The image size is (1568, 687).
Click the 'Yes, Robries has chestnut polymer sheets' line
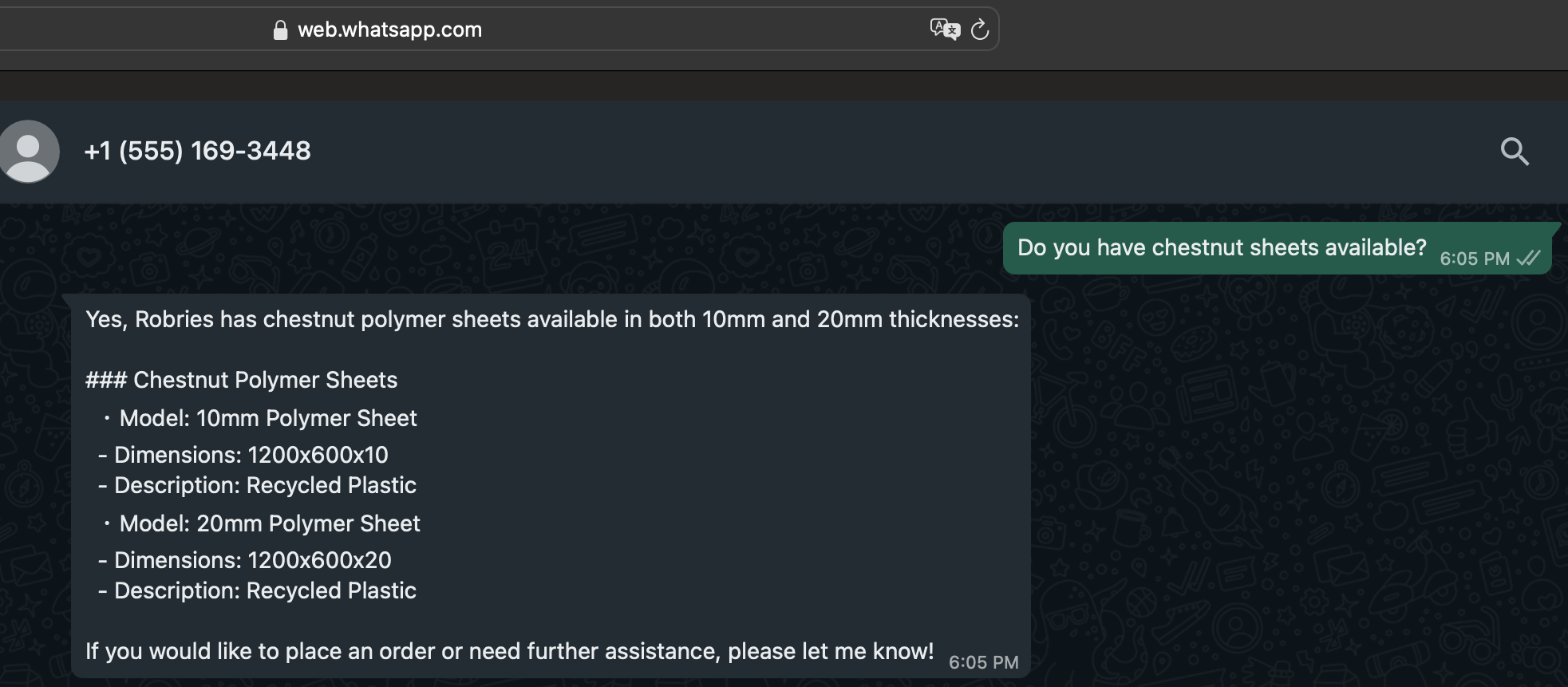click(552, 319)
